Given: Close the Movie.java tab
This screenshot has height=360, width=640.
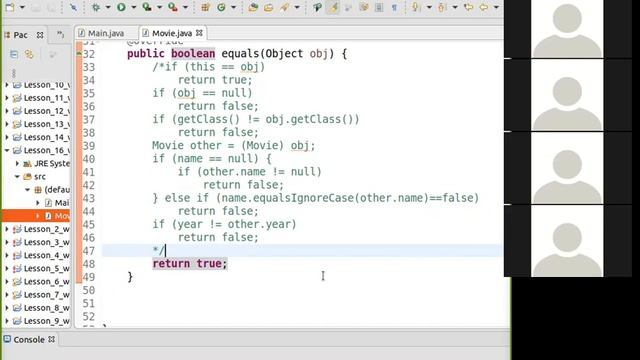Looking at the screenshot, I should point(199,33).
